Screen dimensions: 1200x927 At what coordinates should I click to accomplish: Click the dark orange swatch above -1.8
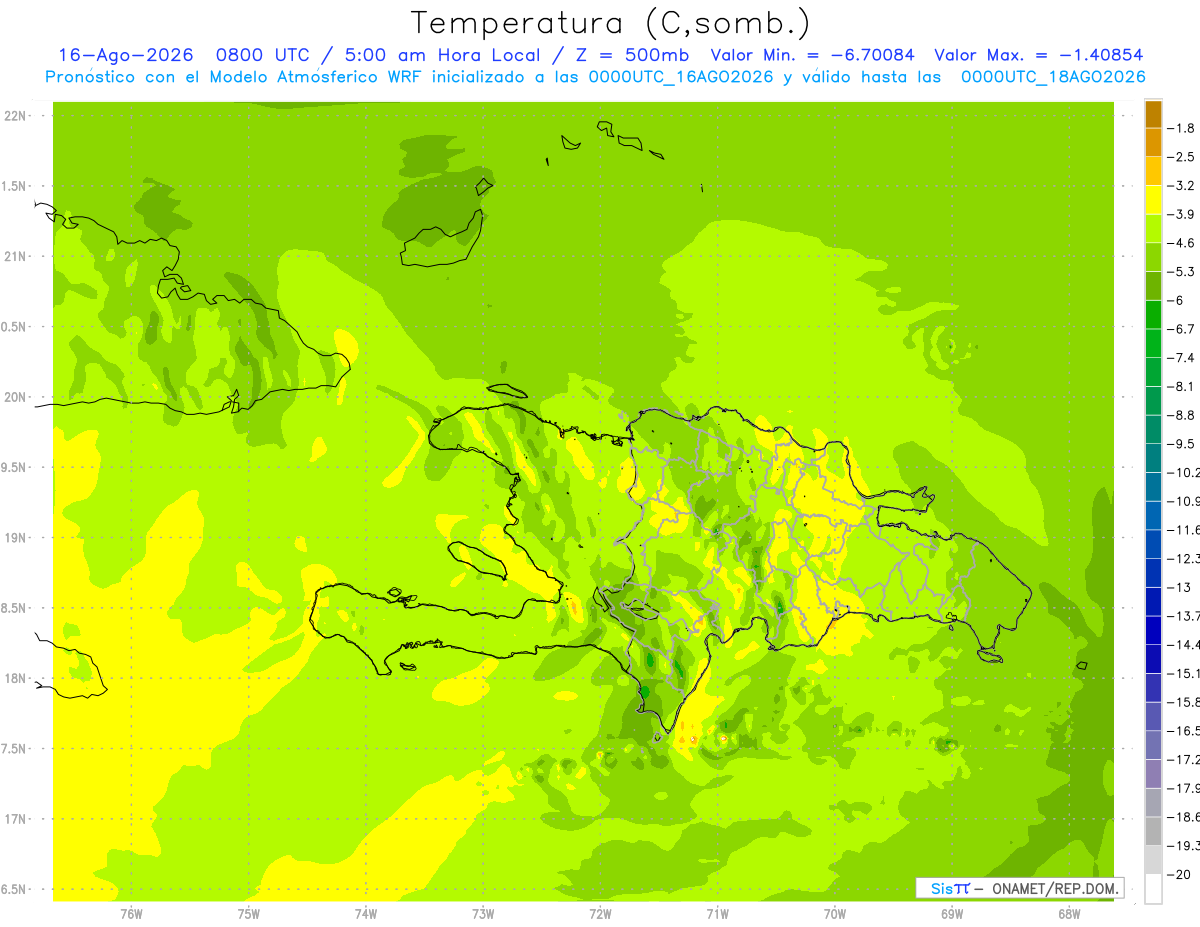(1153, 114)
